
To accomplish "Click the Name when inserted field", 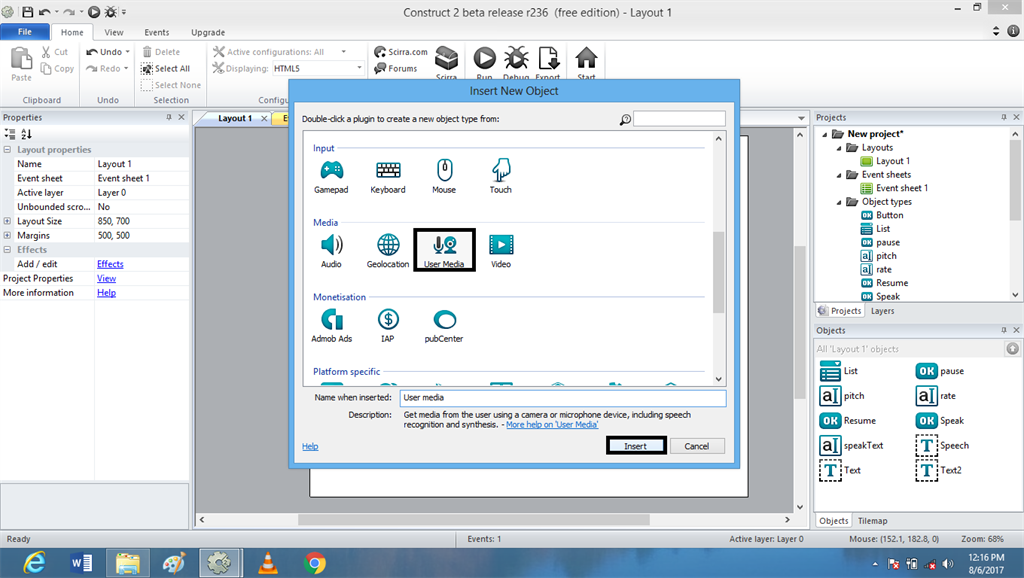I will [563, 397].
